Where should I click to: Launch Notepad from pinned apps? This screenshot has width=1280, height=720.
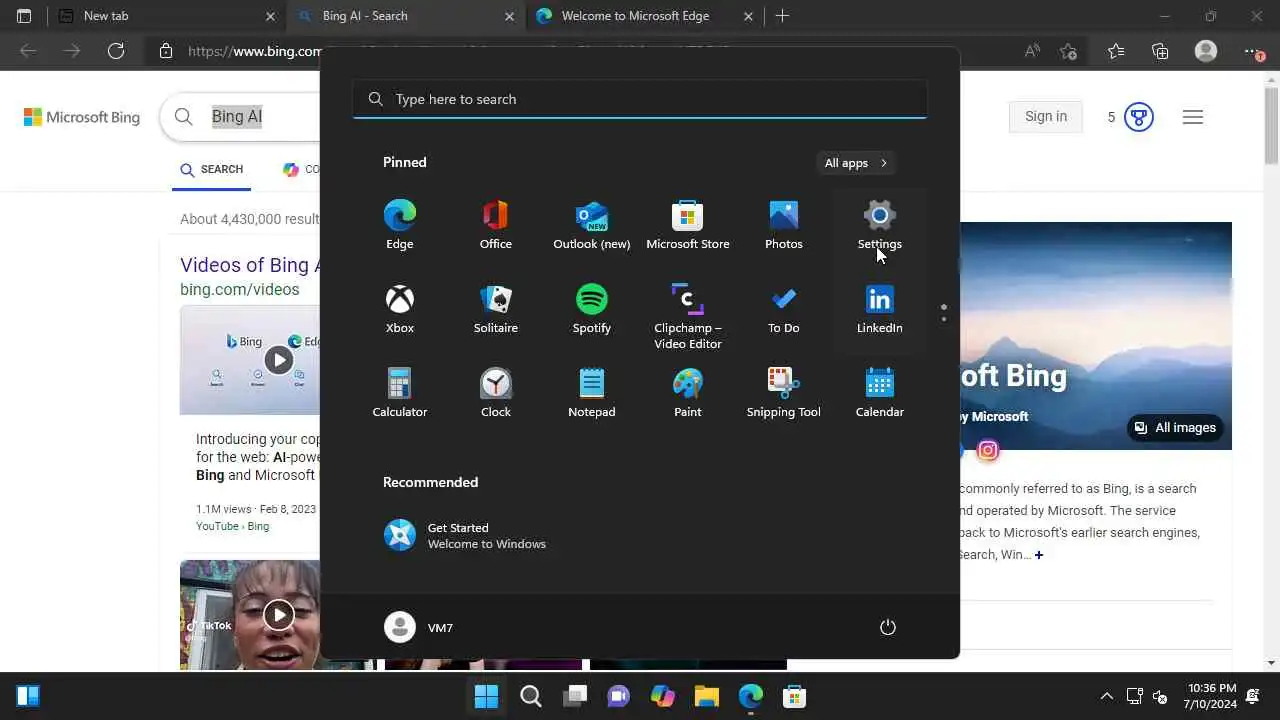pyautogui.click(x=591, y=393)
